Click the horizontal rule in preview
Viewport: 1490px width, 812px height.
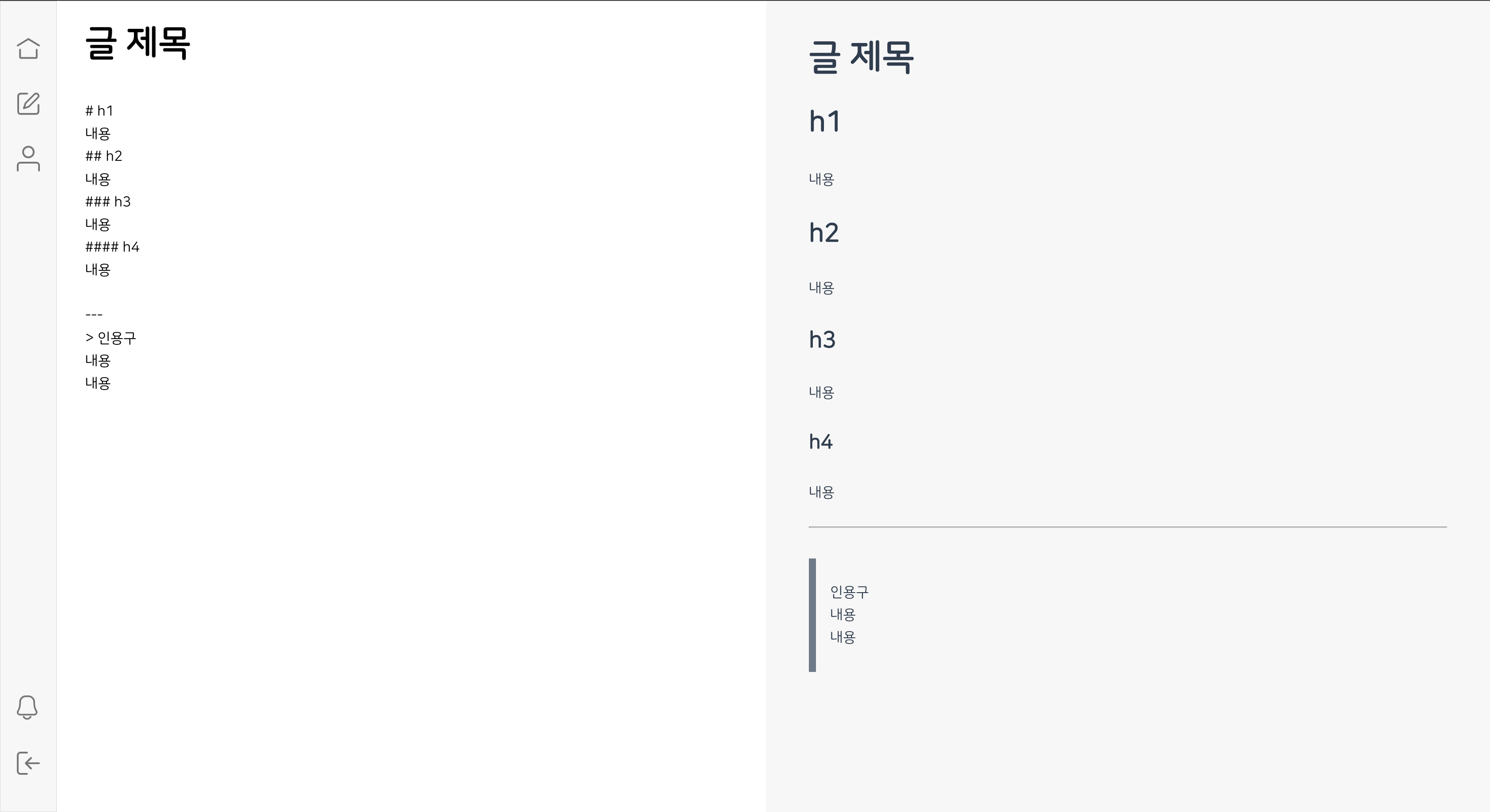[x=1127, y=527]
